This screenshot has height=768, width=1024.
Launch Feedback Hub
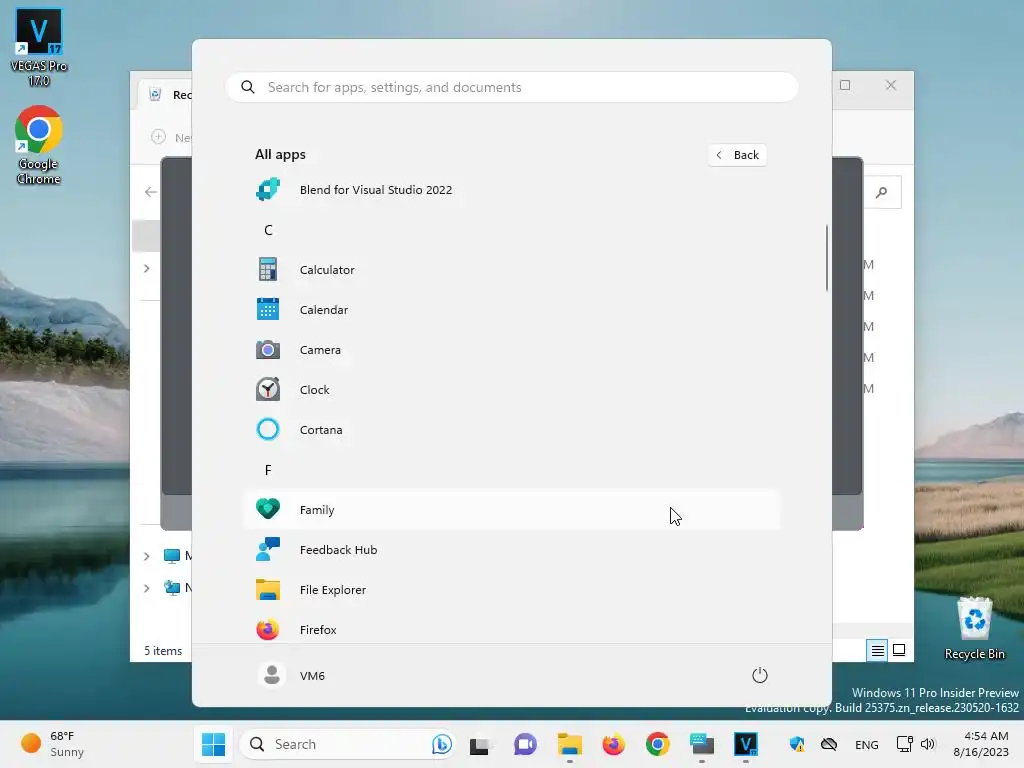pyautogui.click(x=511, y=550)
